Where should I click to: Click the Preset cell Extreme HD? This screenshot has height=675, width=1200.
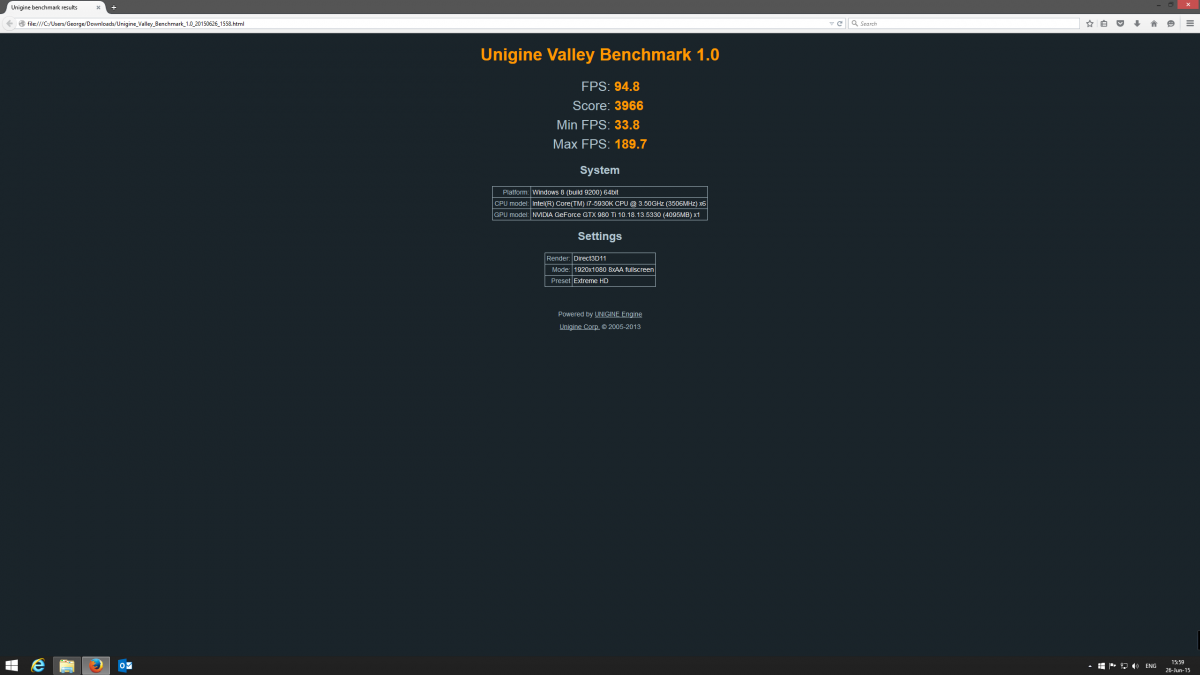tap(613, 281)
